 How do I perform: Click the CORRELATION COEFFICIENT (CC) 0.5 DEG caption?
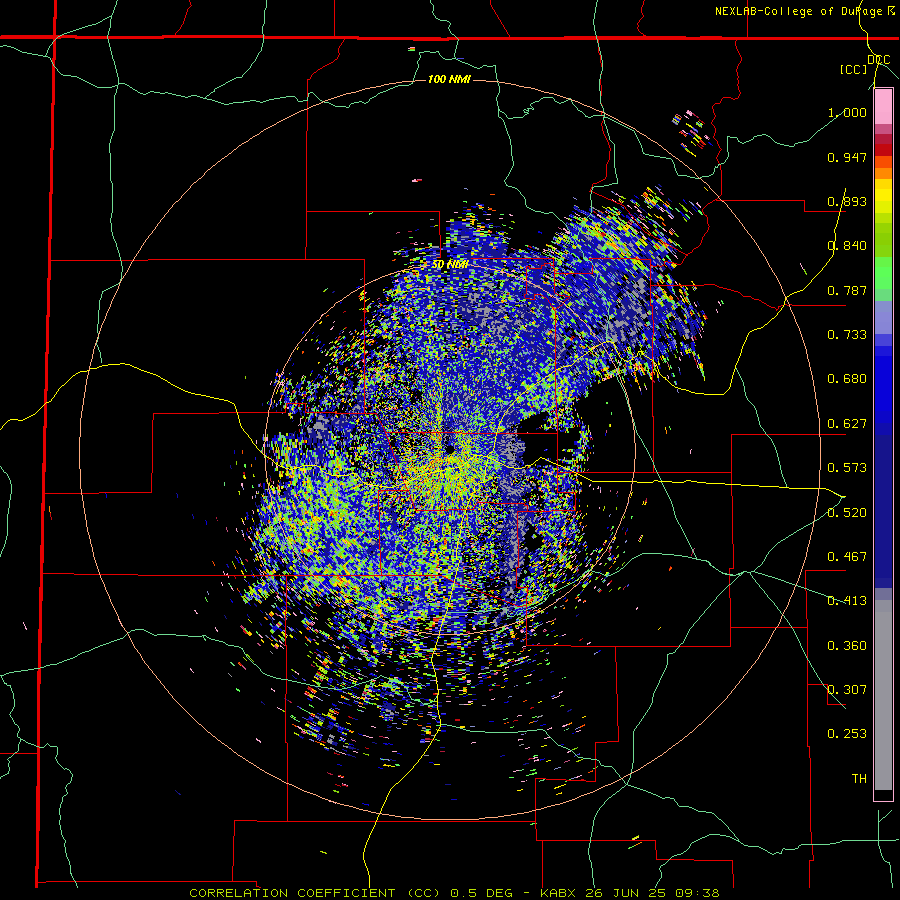tap(353, 893)
